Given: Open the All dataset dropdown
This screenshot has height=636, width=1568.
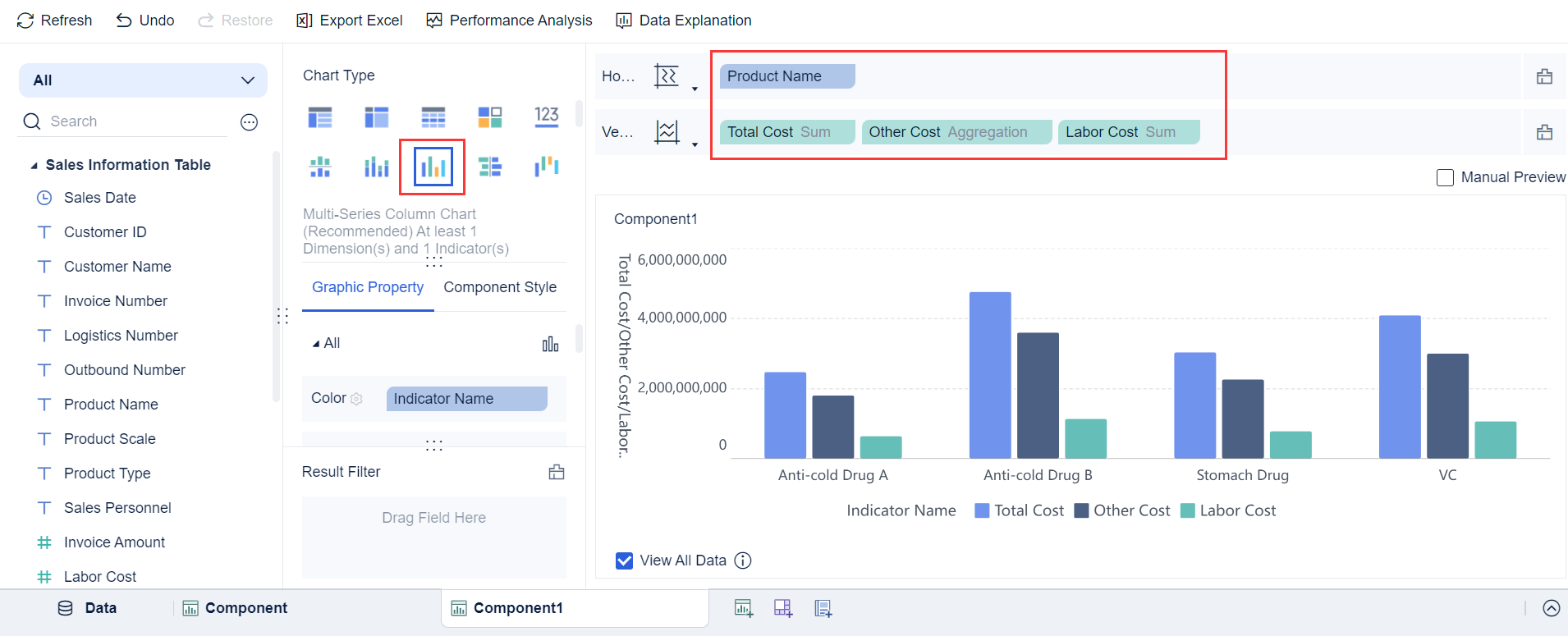Looking at the screenshot, I should click(143, 80).
